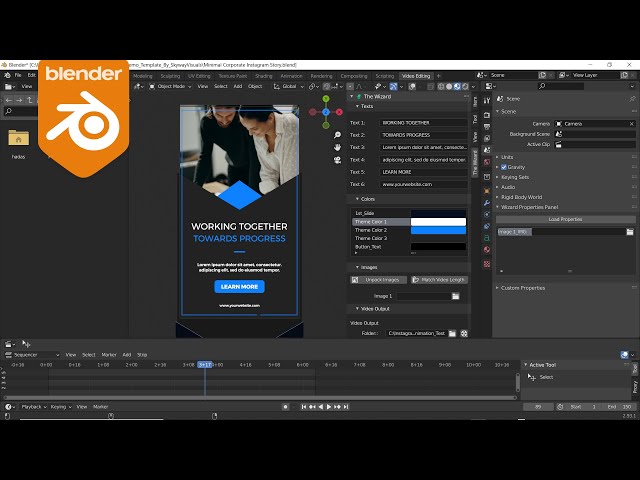This screenshot has height=480, width=640.
Task: Click the Text 5 LEARN MORE field
Action: [423, 172]
